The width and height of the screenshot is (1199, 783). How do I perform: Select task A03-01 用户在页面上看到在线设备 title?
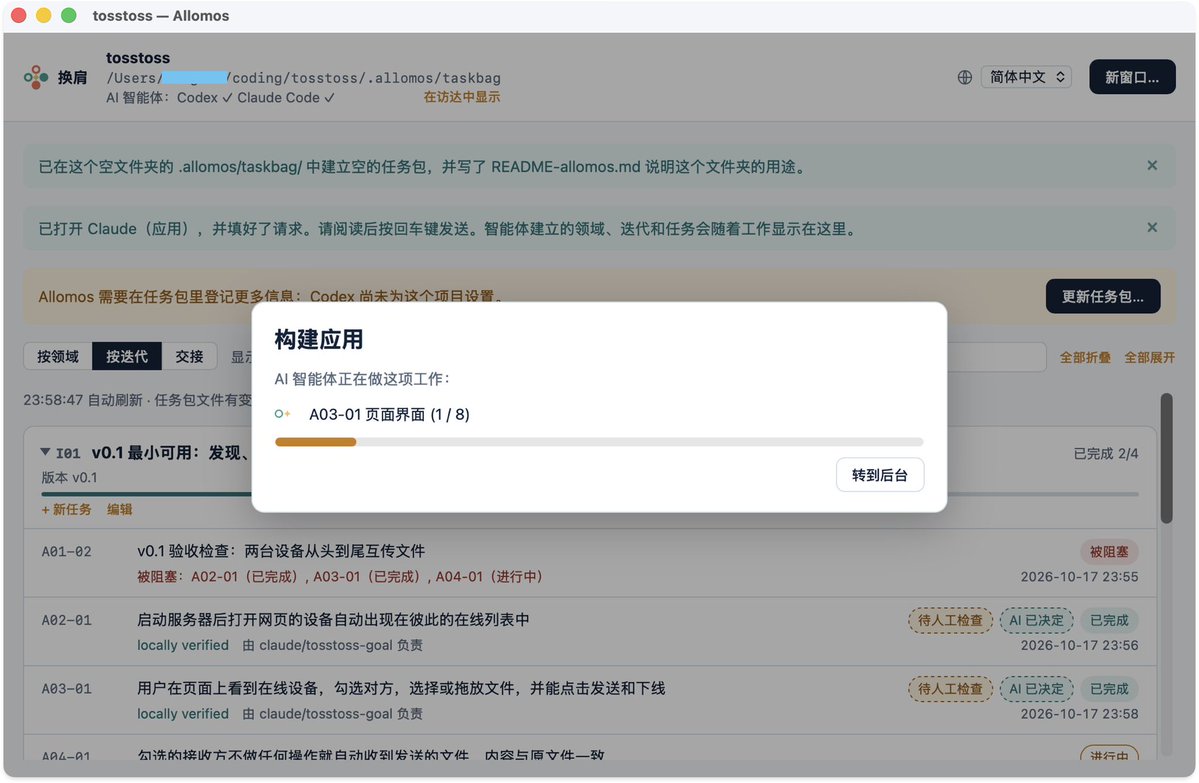point(401,688)
